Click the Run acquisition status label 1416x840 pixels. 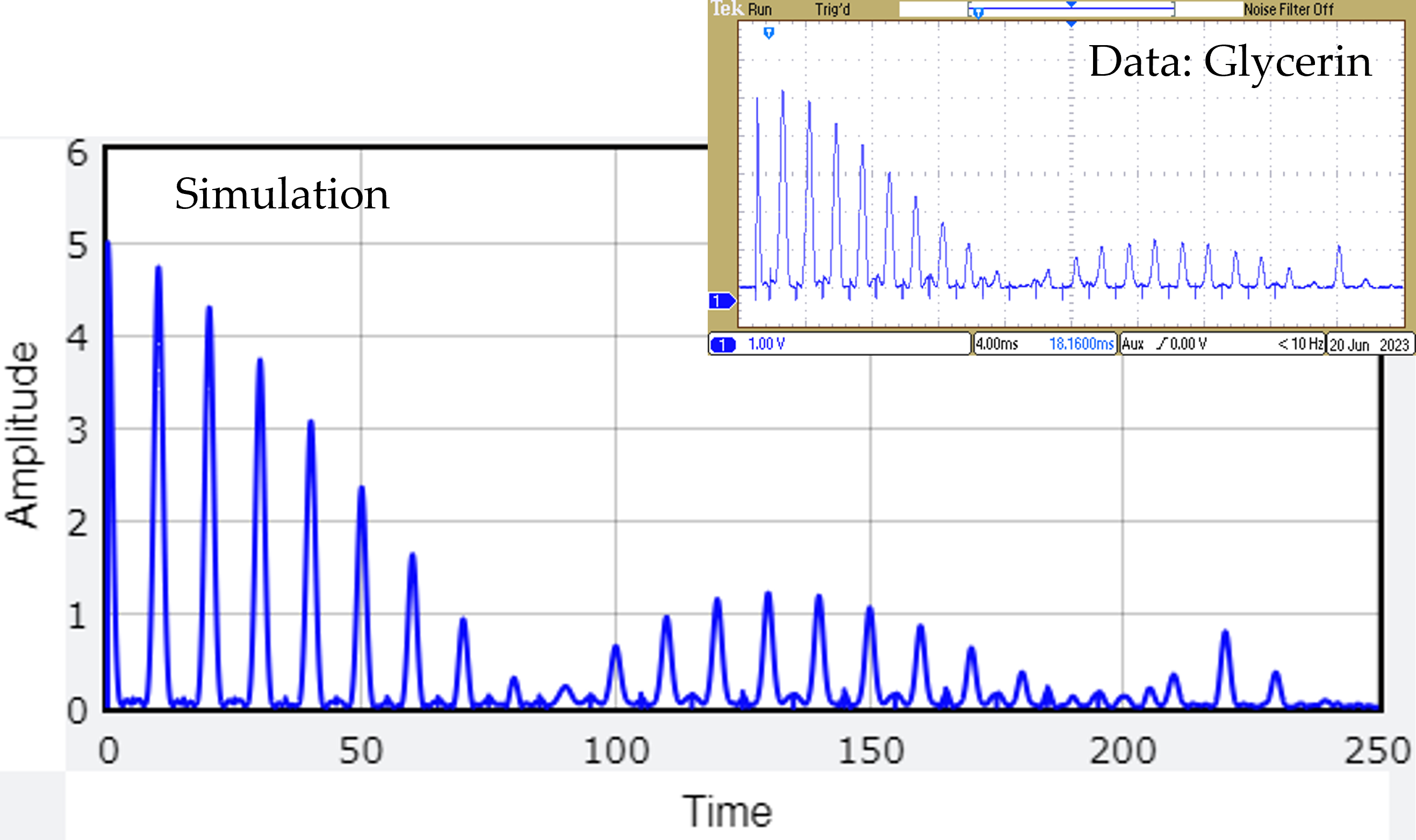tap(760, 10)
